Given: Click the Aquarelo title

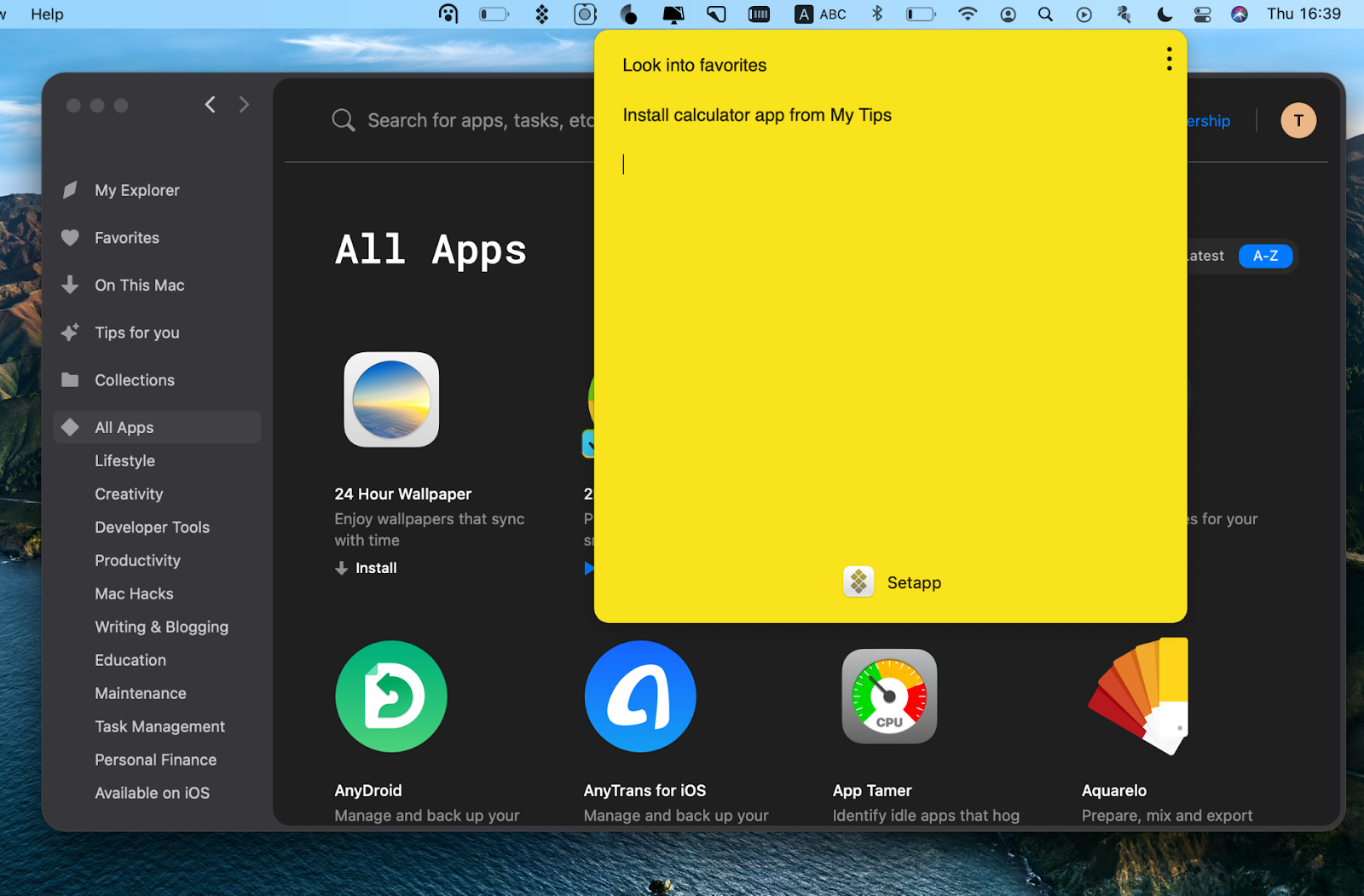Looking at the screenshot, I should click(x=1113, y=790).
